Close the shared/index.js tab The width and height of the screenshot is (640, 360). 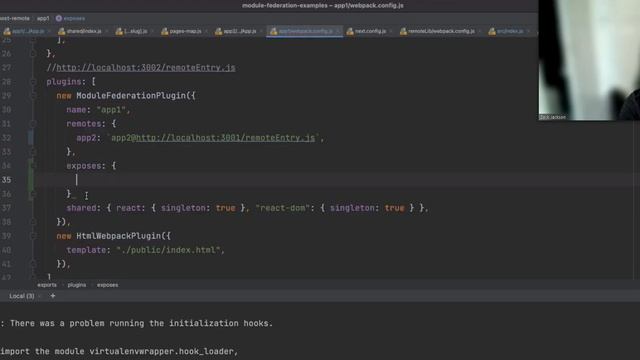107,31
